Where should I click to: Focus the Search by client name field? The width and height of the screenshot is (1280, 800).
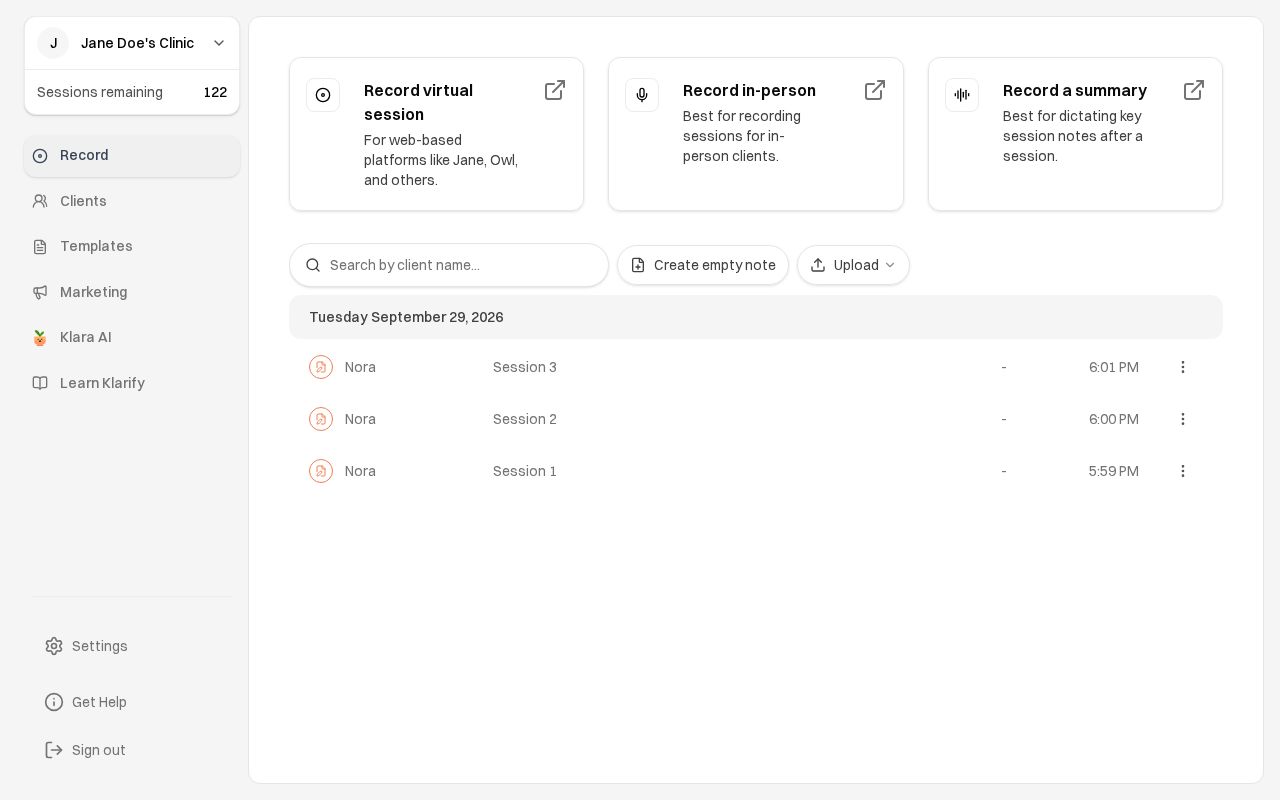449,265
